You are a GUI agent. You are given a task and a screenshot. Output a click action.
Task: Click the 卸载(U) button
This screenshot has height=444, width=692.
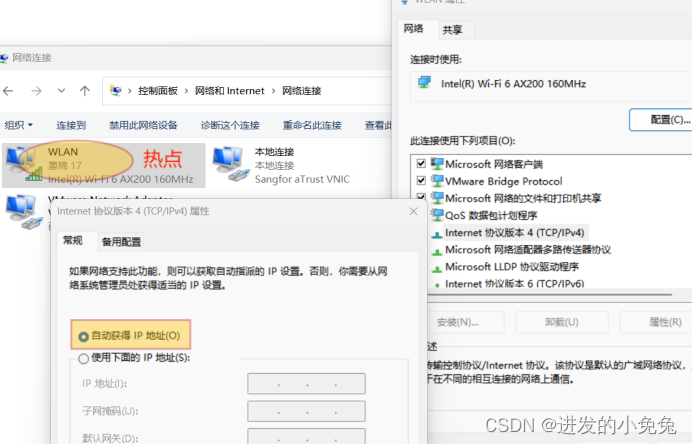[561, 322]
